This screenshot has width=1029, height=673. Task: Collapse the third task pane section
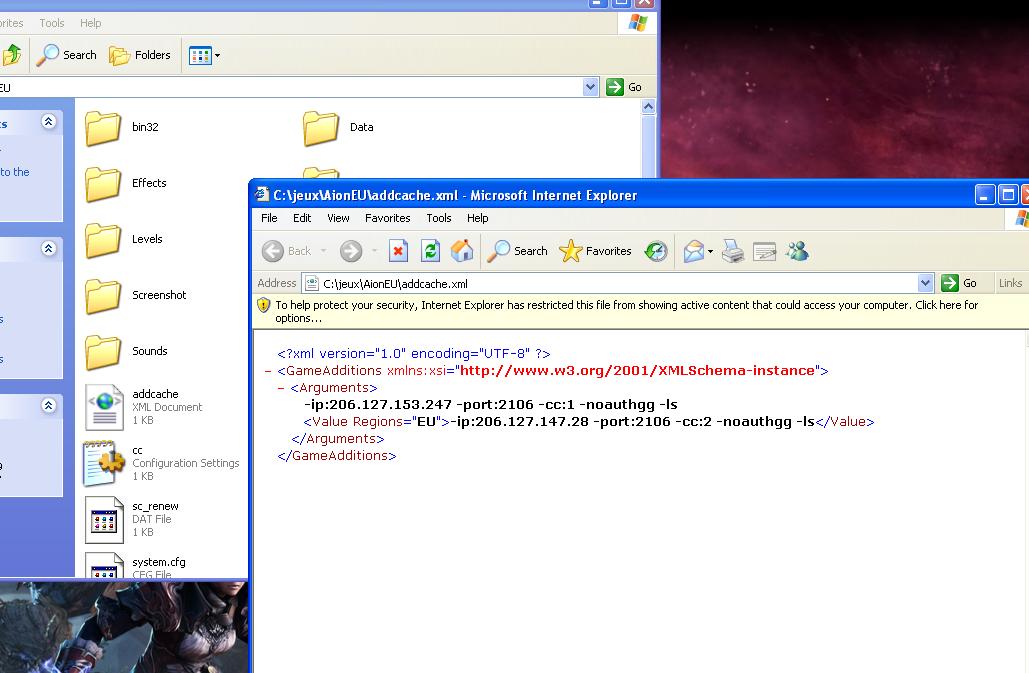click(x=49, y=405)
